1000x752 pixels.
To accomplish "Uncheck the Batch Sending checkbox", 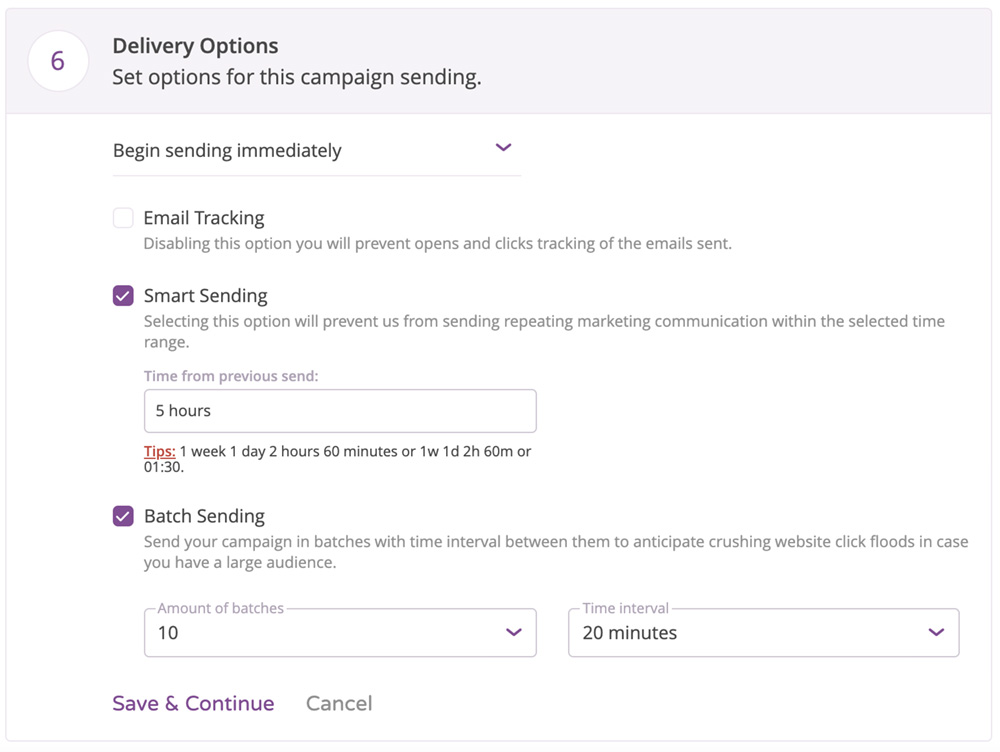I will pos(123,516).
